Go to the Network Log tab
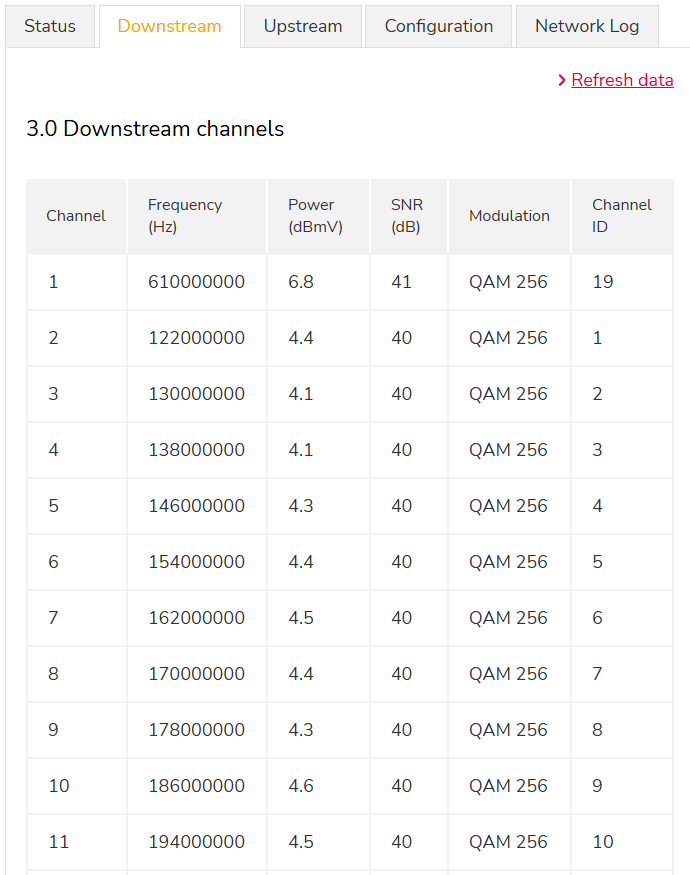Screen dimensions: 690x875 587,27
